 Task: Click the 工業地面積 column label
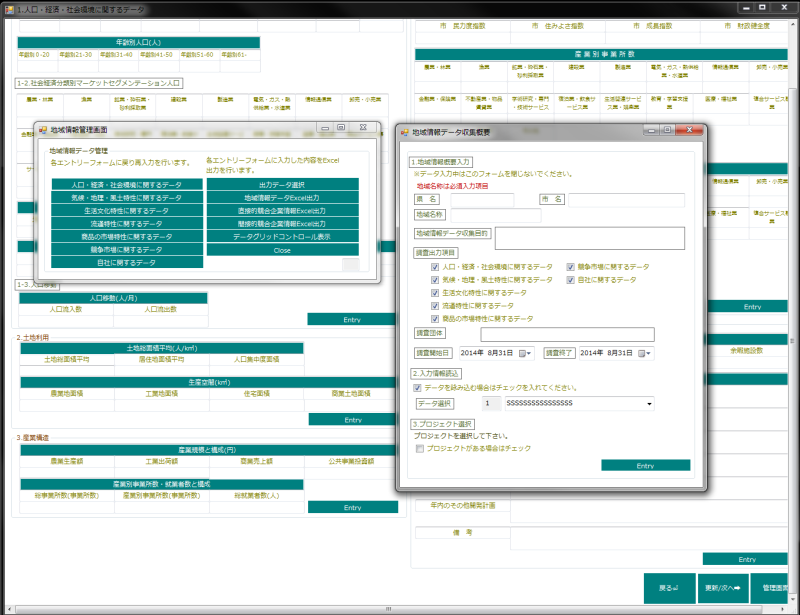(162, 393)
